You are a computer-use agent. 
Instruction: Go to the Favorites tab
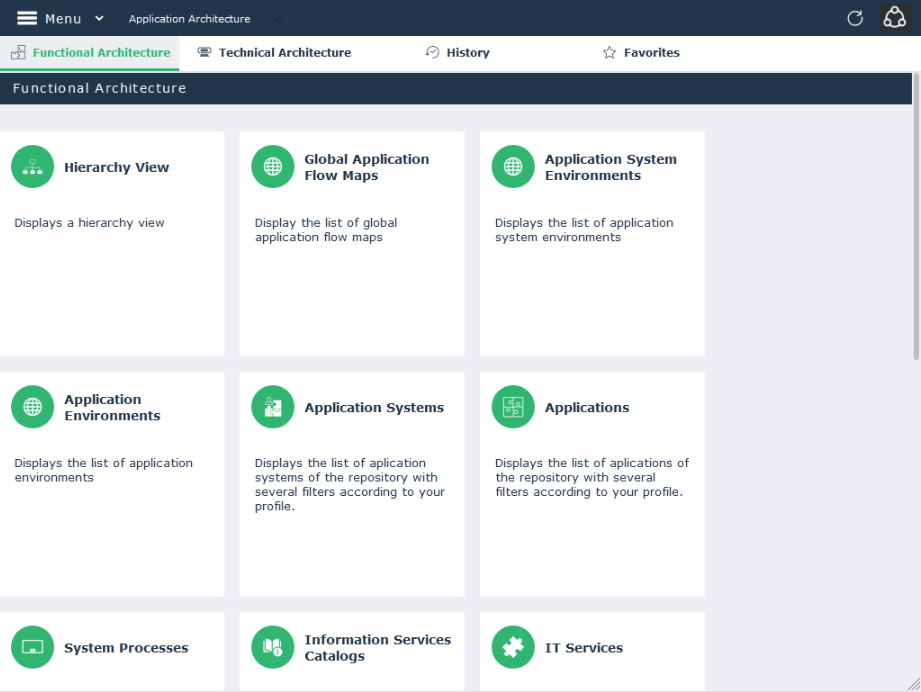point(640,53)
